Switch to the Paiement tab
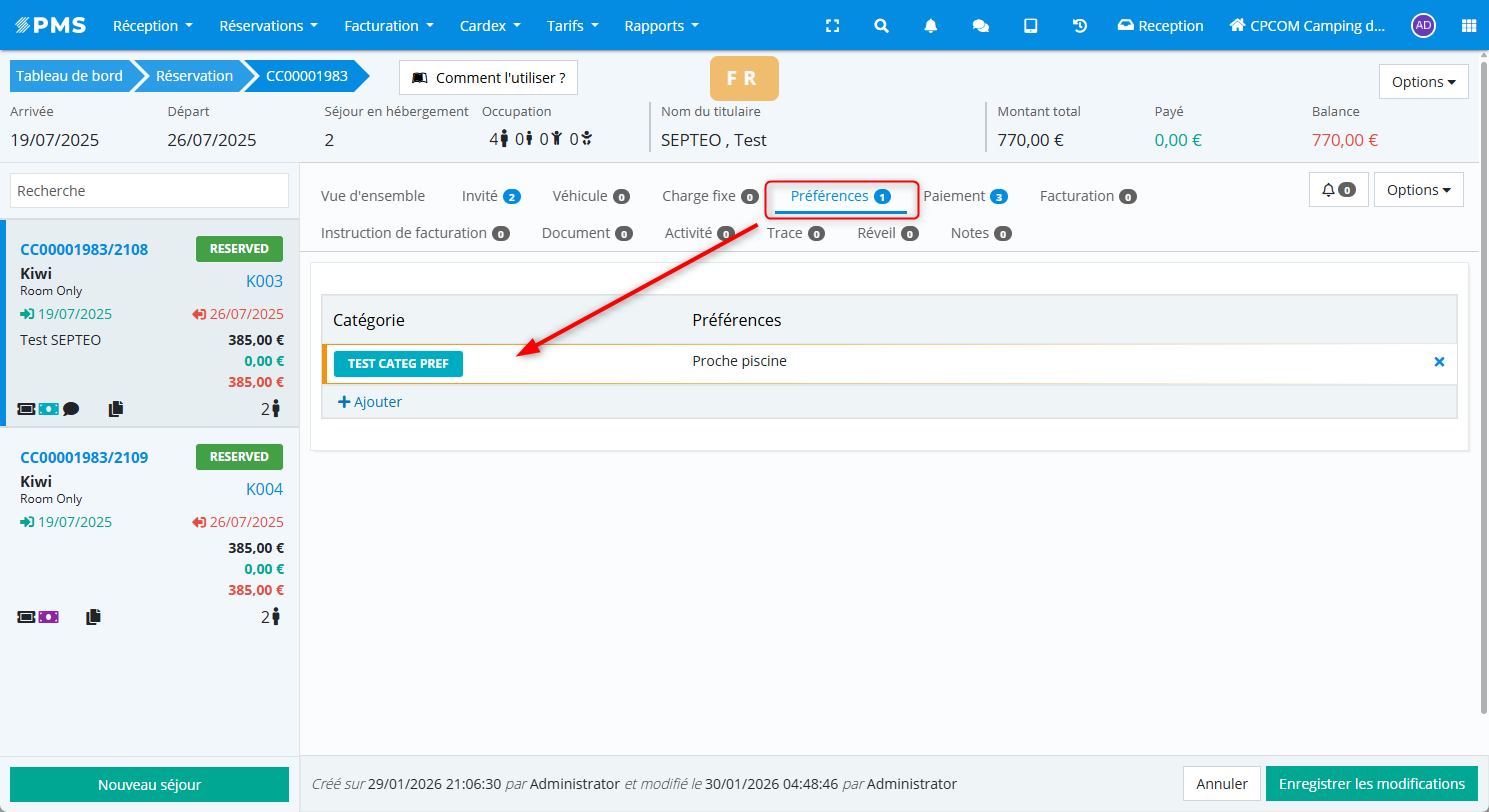The width and height of the screenshot is (1489, 812). pyautogui.click(x=964, y=196)
